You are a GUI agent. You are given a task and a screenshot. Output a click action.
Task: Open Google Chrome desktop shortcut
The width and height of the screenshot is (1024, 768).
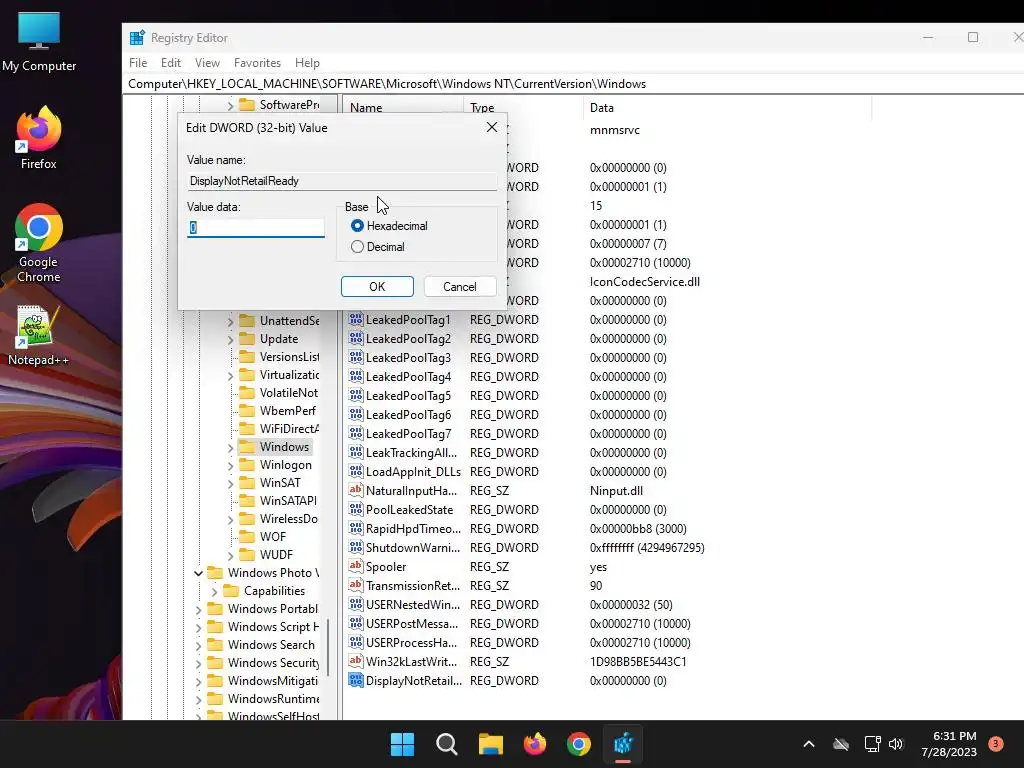pos(39,243)
